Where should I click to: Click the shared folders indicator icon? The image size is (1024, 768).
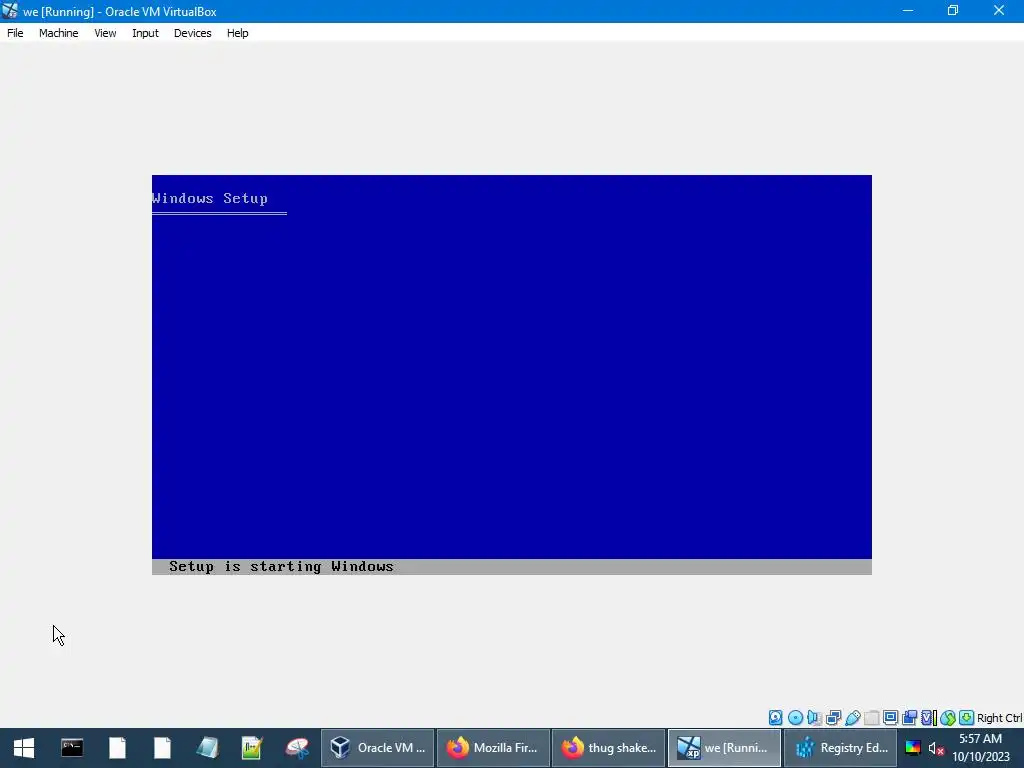[871, 718]
